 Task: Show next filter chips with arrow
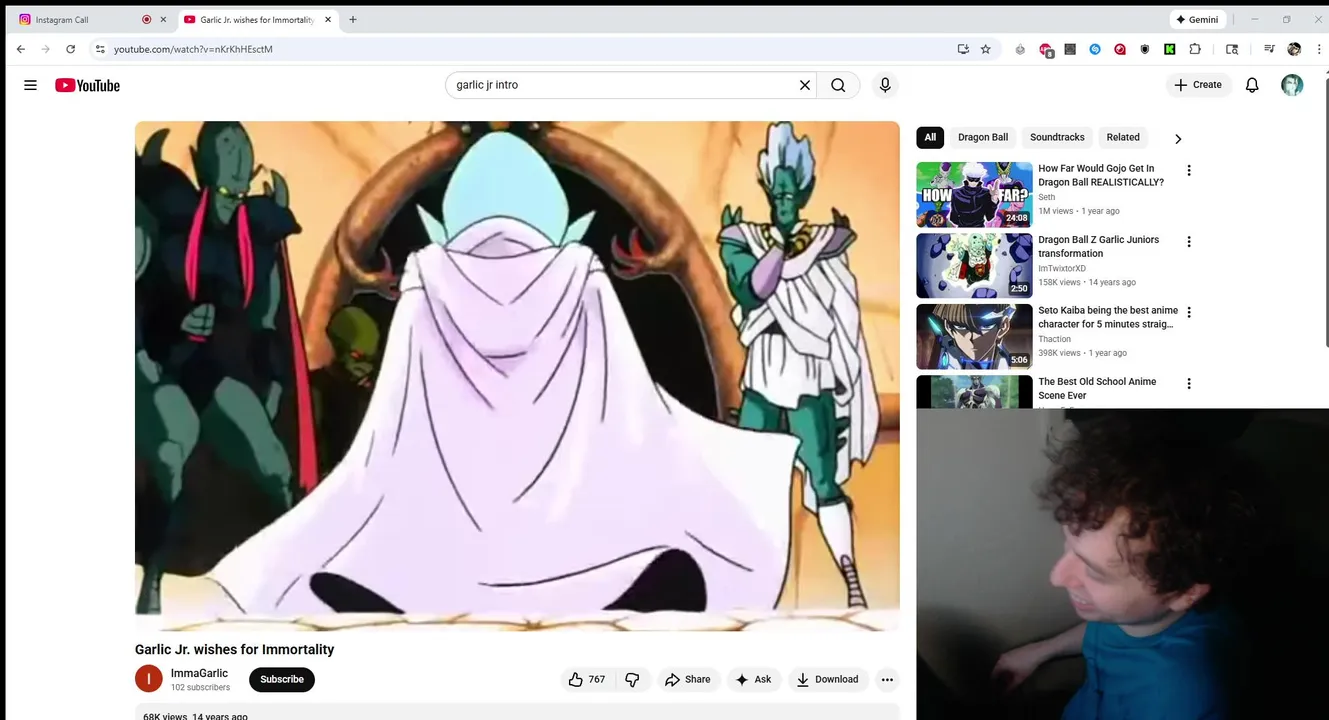pyautogui.click(x=1178, y=139)
